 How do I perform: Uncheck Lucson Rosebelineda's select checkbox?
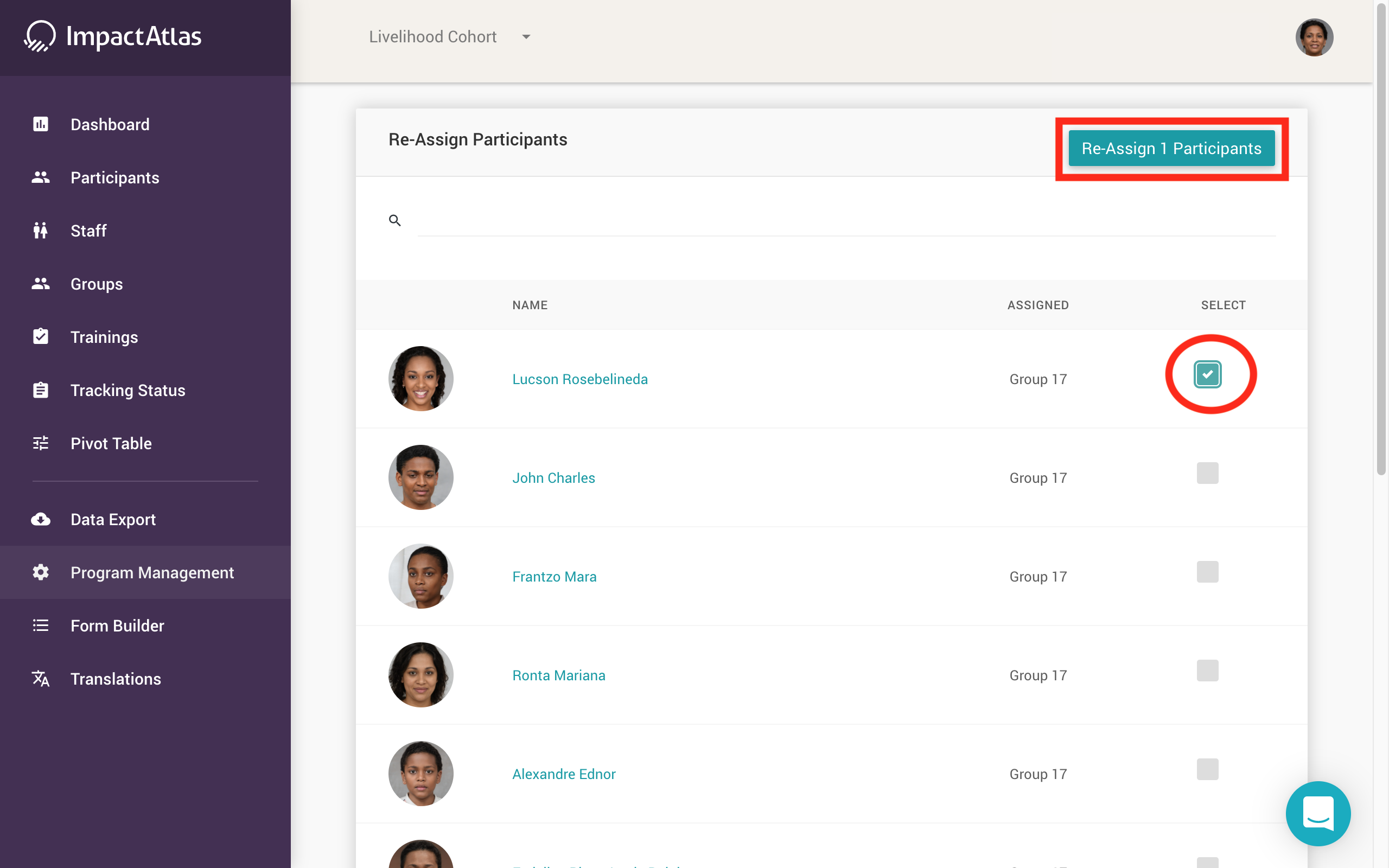click(x=1207, y=374)
